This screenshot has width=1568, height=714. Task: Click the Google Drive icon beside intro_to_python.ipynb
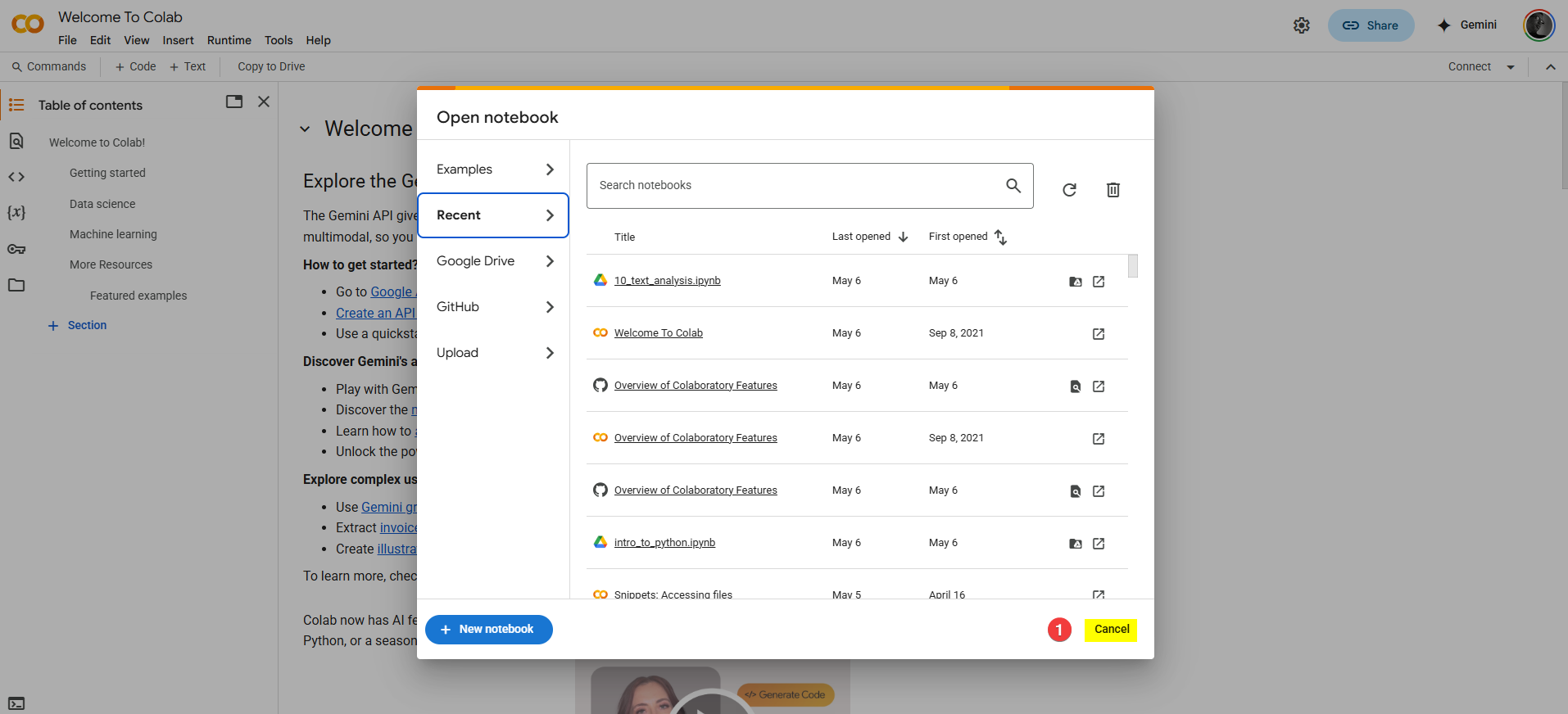[600, 542]
